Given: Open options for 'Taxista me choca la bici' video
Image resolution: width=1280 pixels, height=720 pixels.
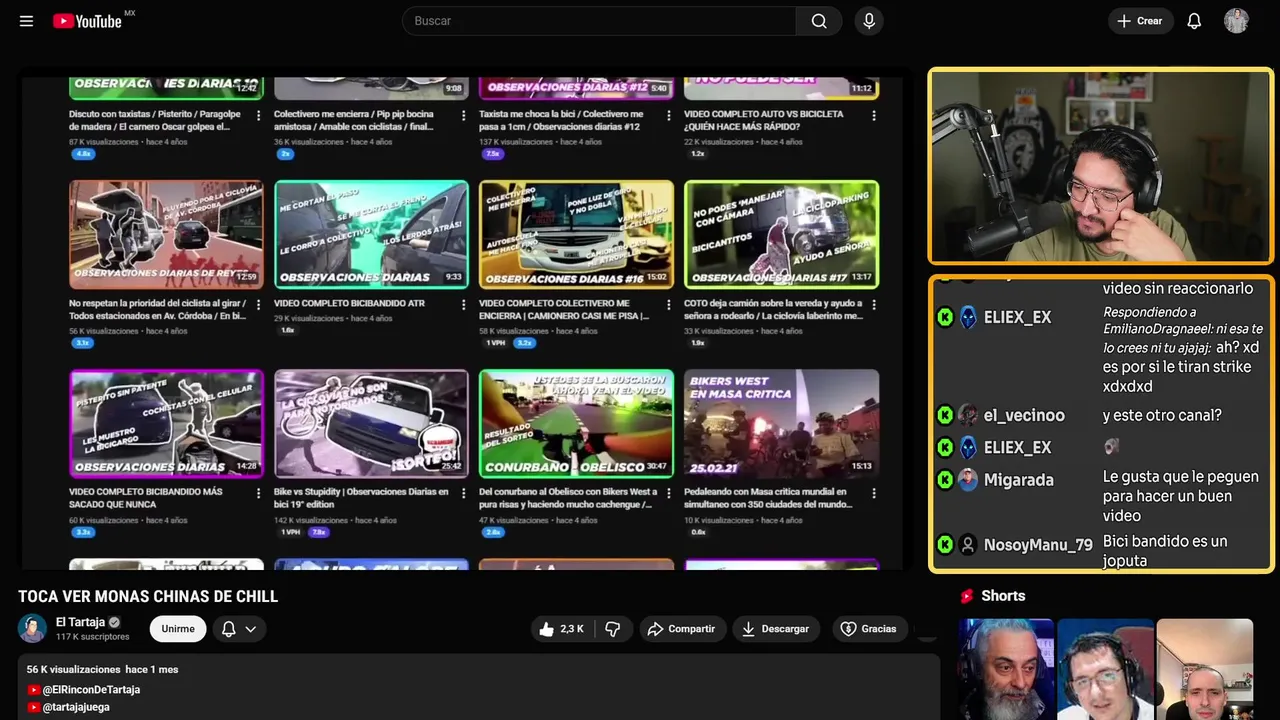Looking at the screenshot, I should click(x=668, y=116).
